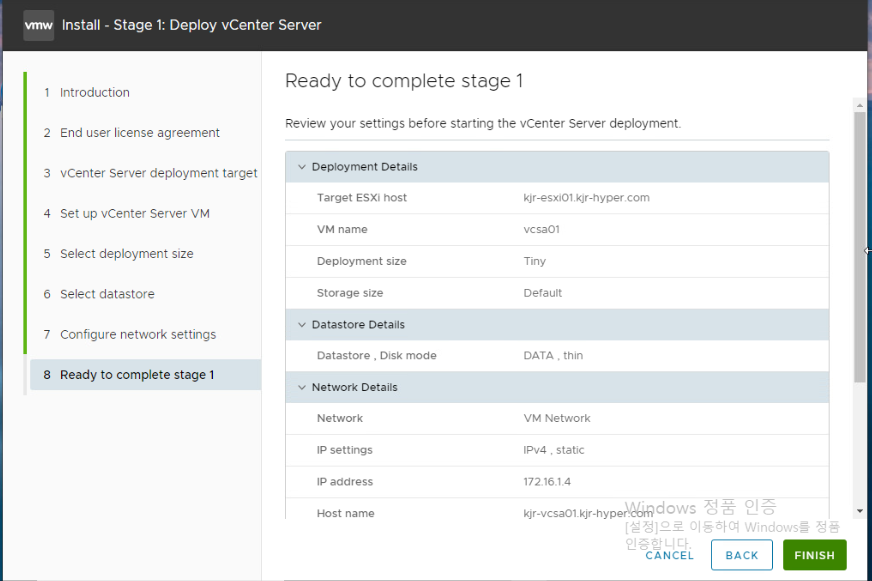Click the BACK button

click(742, 555)
